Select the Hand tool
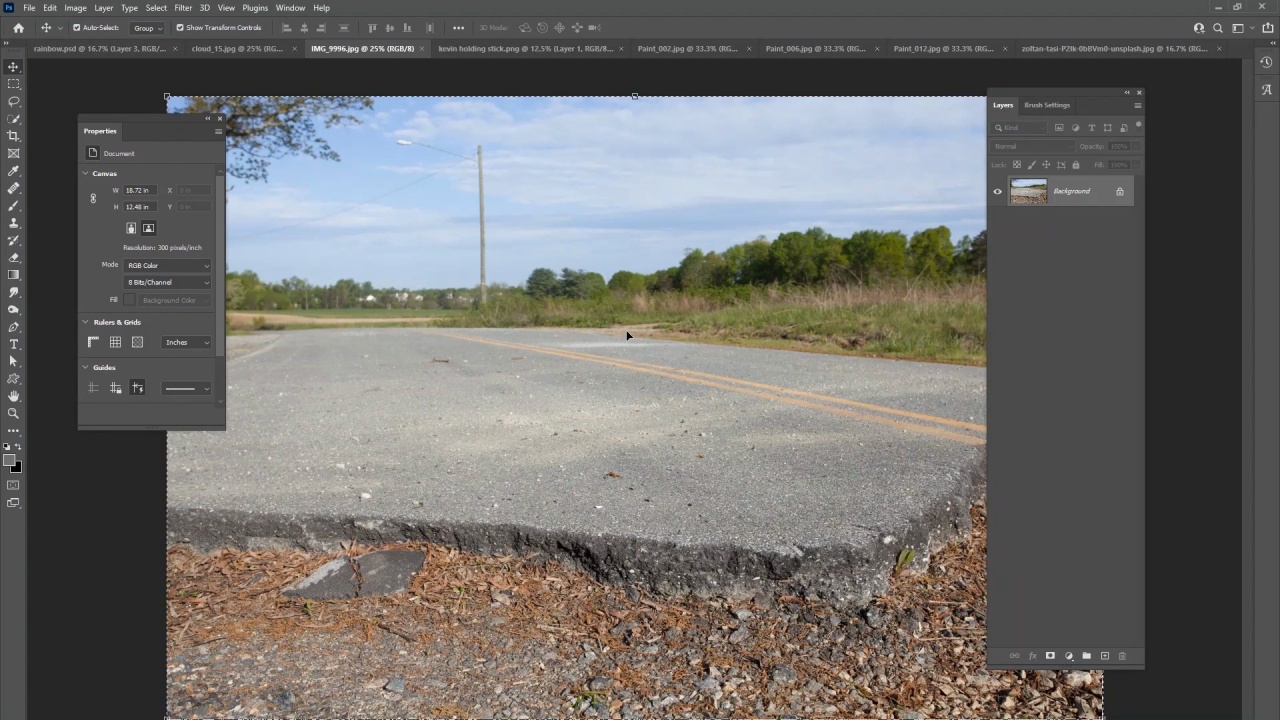Viewport: 1280px width, 720px height. pyautogui.click(x=14, y=396)
